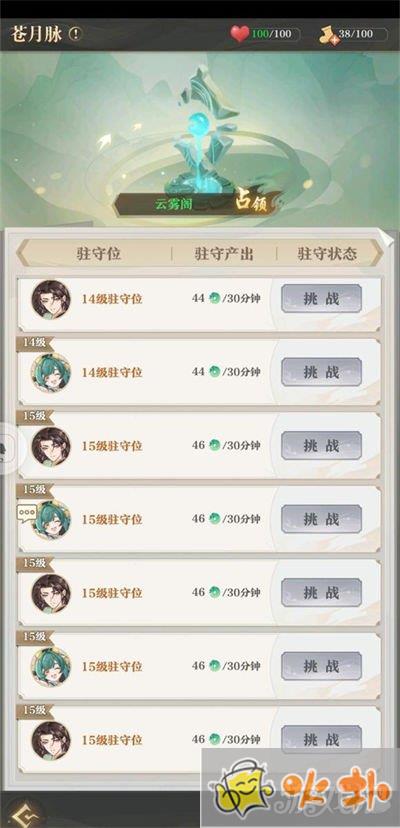Image resolution: width=400 pixels, height=828 pixels.
Task: Tap the 驻守位 column header
Action: (99, 254)
